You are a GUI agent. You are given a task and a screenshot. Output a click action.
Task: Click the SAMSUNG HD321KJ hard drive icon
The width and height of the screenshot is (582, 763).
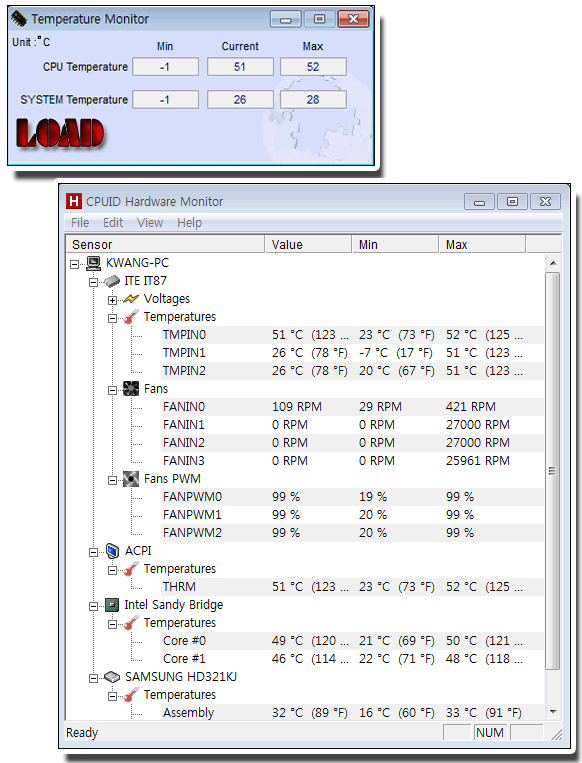point(112,677)
